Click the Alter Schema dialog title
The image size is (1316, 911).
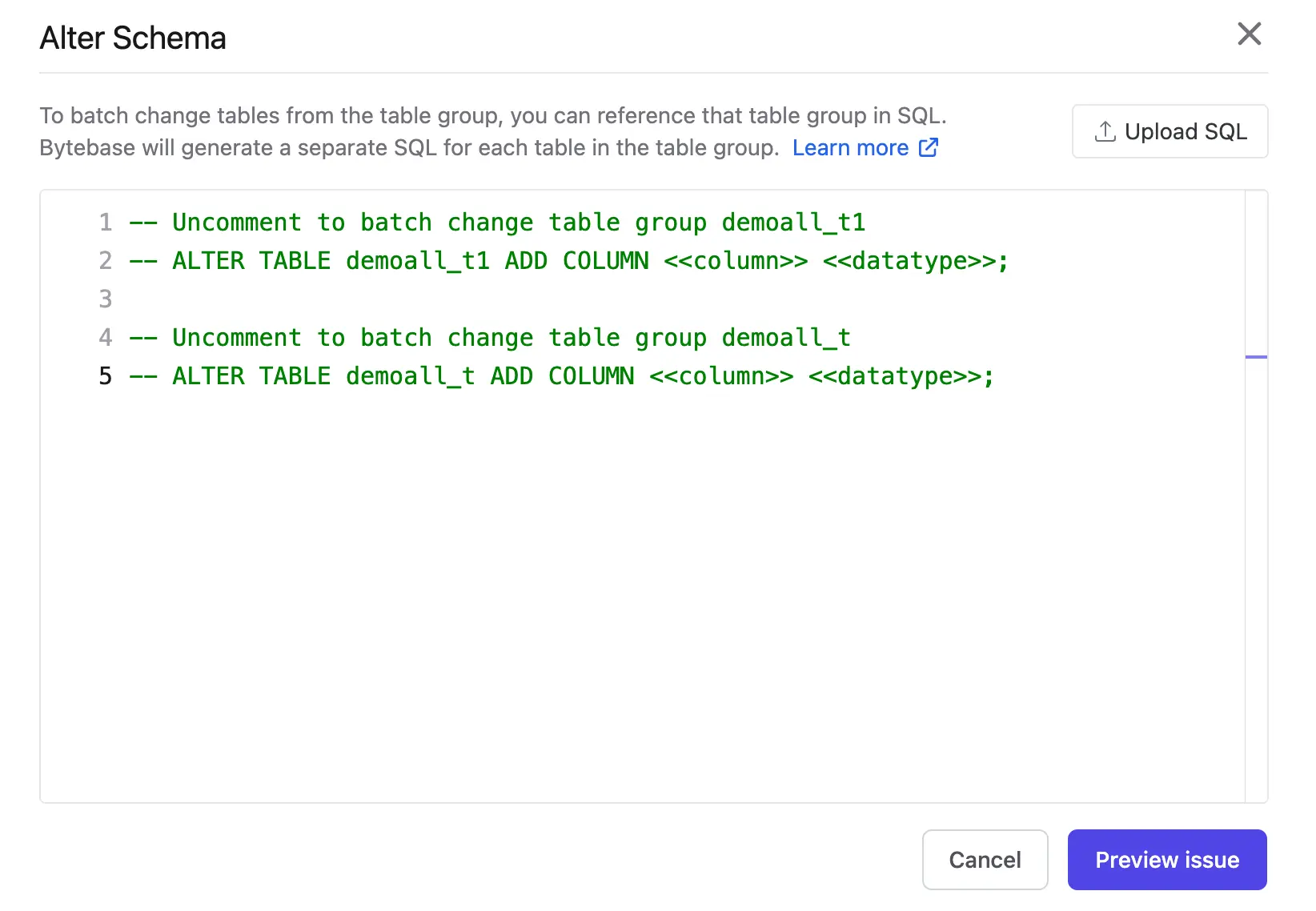click(133, 38)
